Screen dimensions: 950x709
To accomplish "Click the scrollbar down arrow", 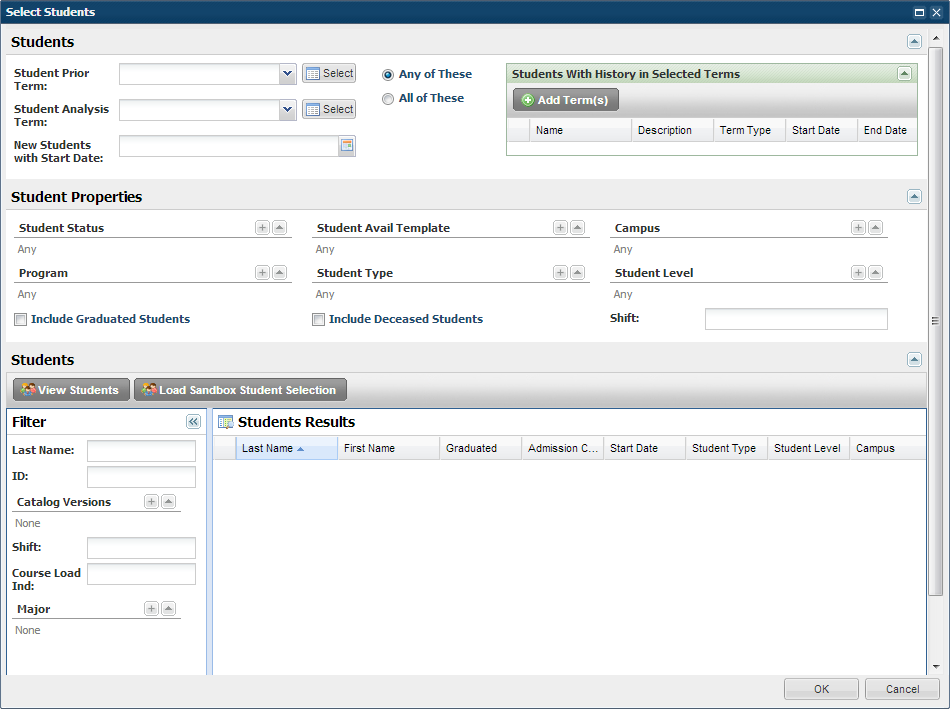I will coord(936,667).
